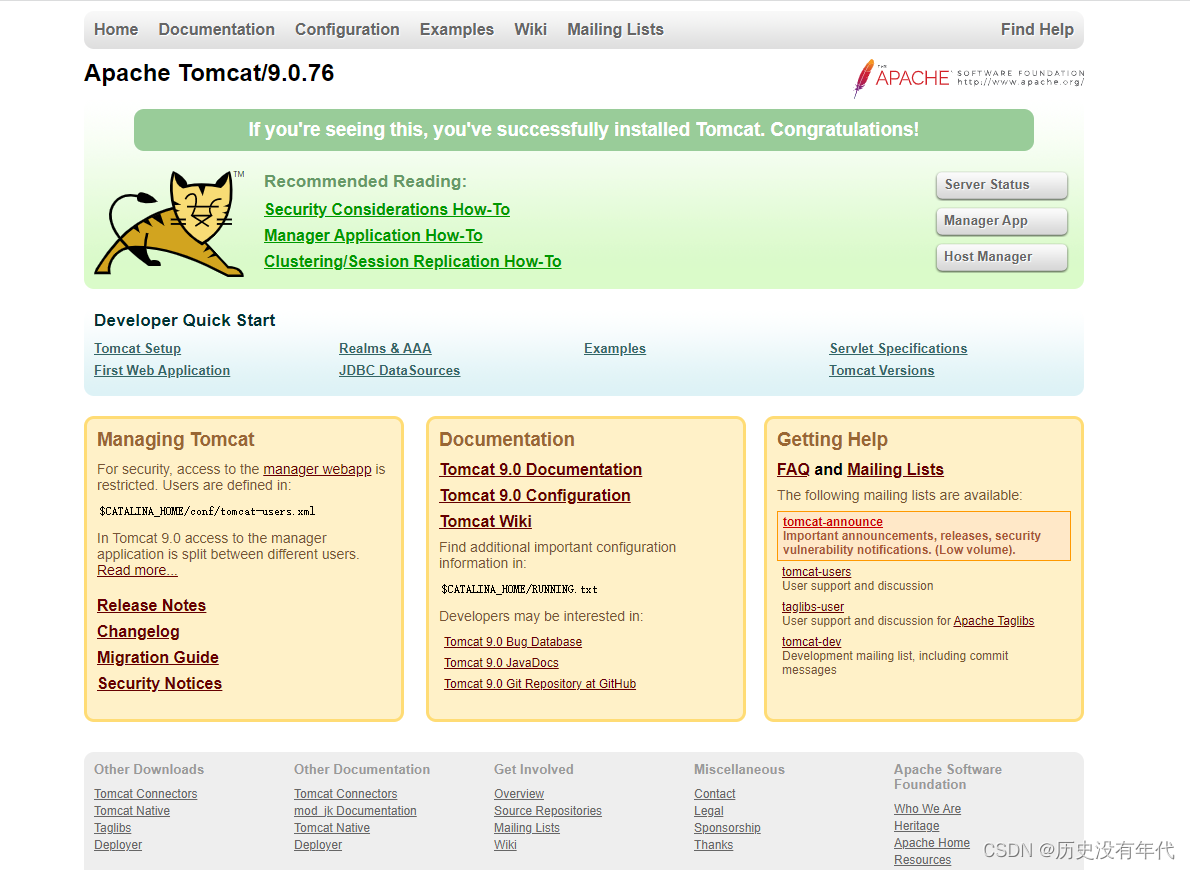Open Security Considerations How-To link
Viewport: 1190px width, 870px height.
387,210
